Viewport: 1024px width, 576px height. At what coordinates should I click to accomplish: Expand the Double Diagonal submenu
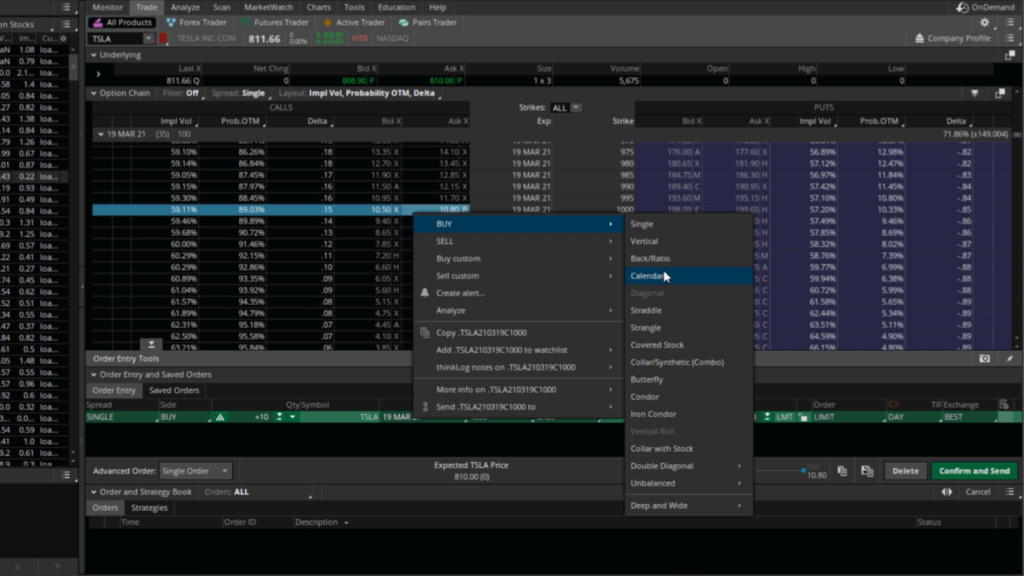point(688,466)
